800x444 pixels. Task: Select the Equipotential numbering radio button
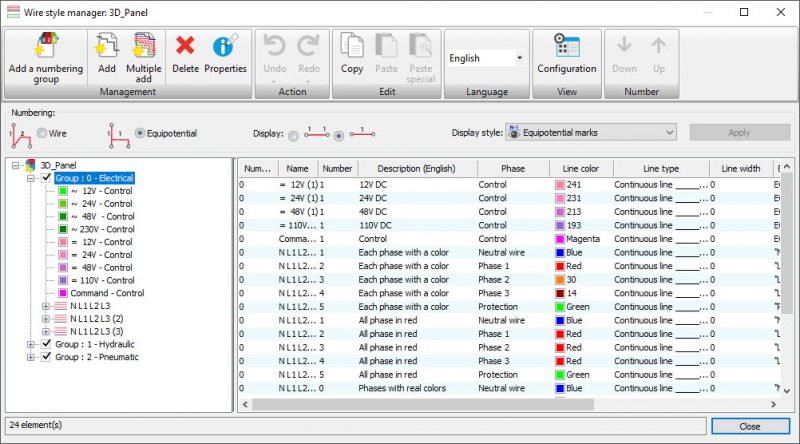pos(140,132)
